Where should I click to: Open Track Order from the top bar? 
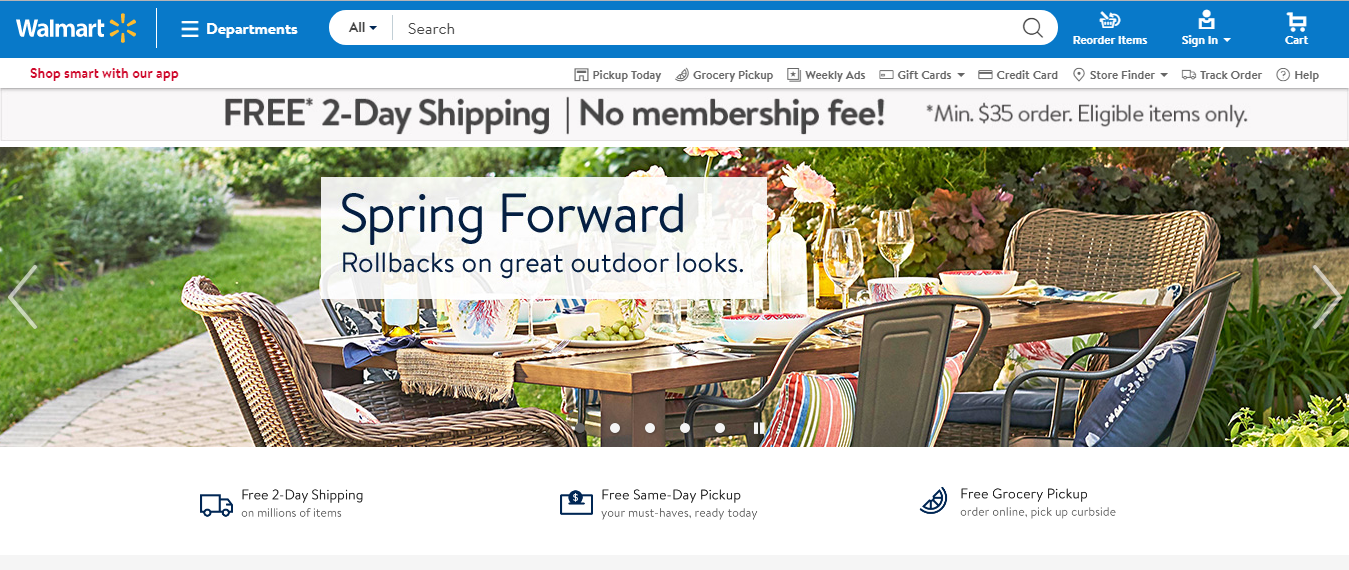1222,75
